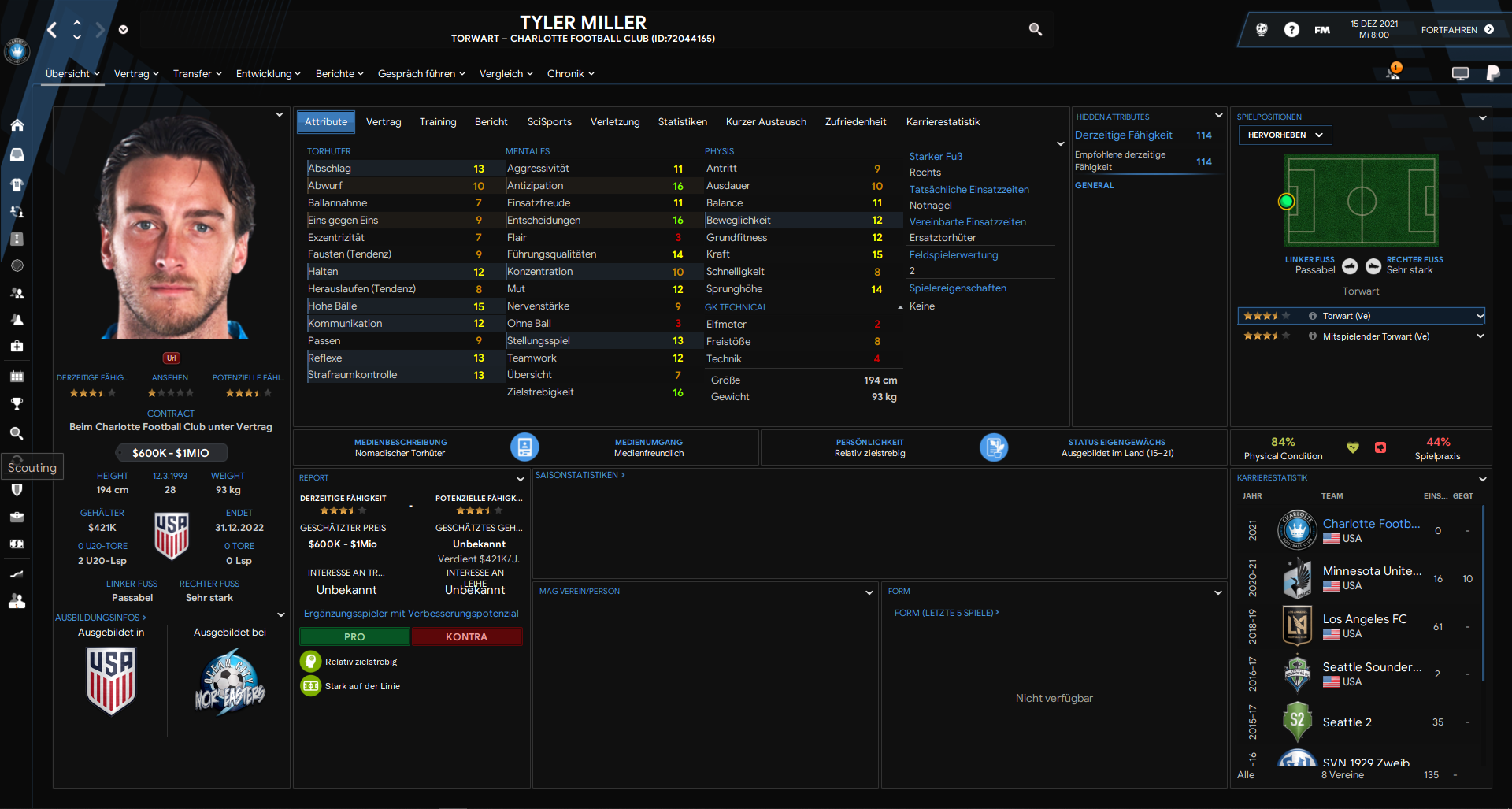Open the Inbox tray icon in the sidebar

(17, 154)
